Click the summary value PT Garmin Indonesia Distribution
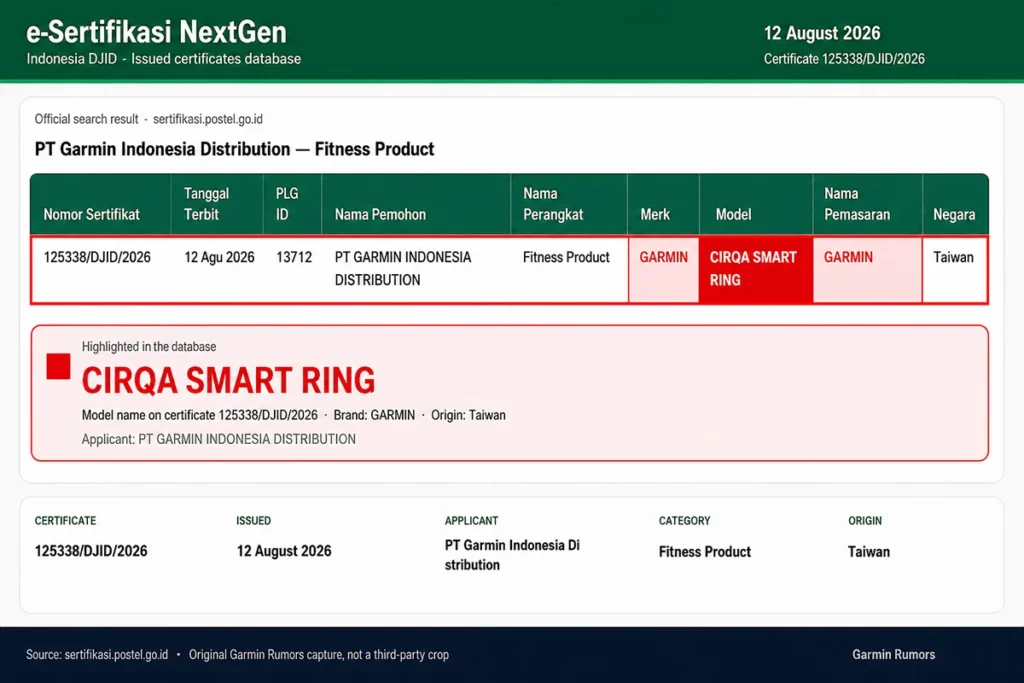This screenshot has width=1024, height=683. pyautogui.click(x=512, y=555)
